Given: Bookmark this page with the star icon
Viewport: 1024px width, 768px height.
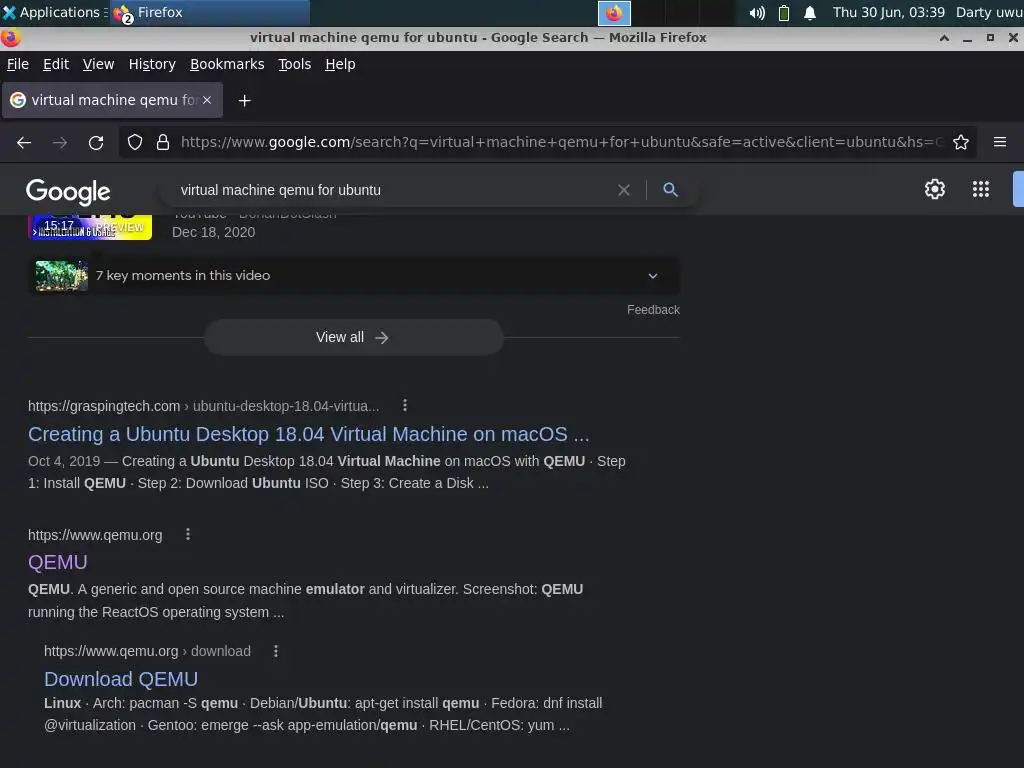Looking at the screenshot, I should click(x=961, y=142).
